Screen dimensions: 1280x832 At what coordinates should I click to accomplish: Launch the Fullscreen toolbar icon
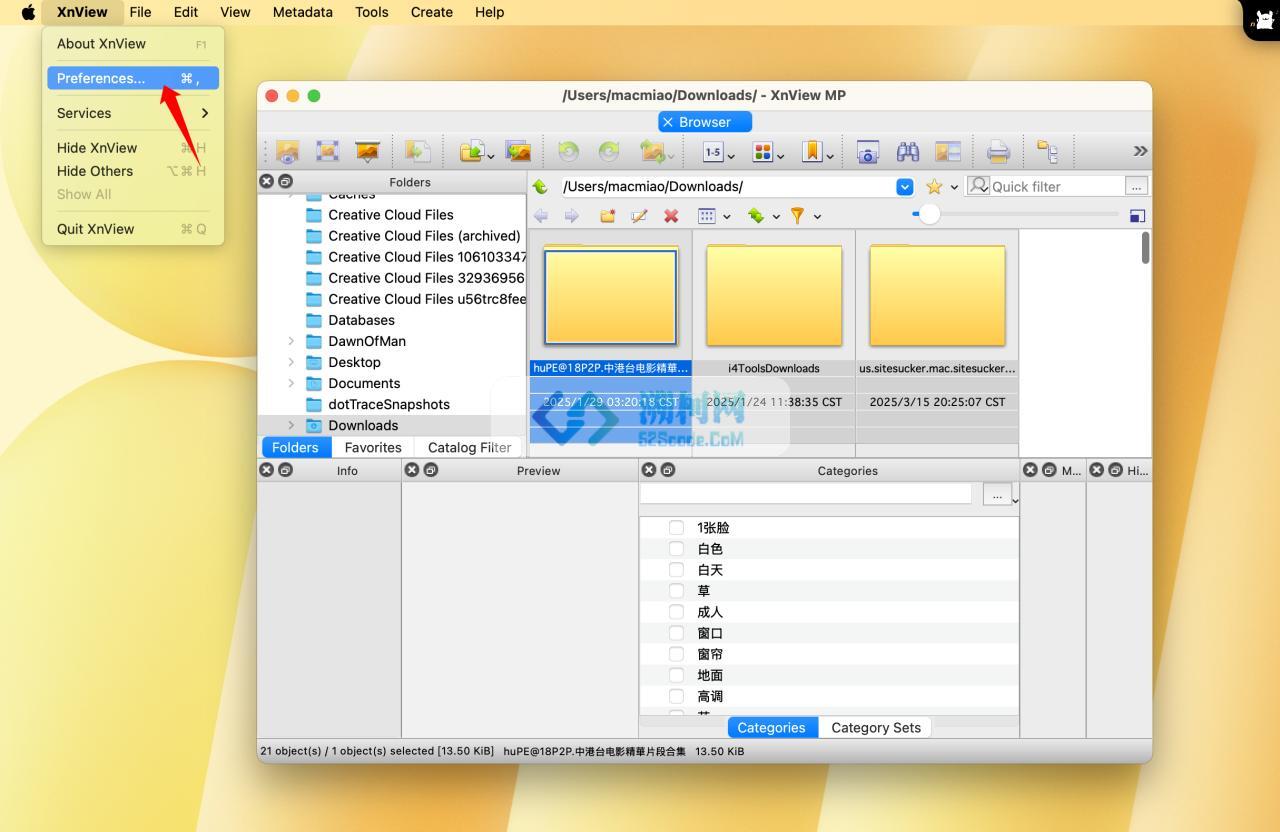(327, 151)
